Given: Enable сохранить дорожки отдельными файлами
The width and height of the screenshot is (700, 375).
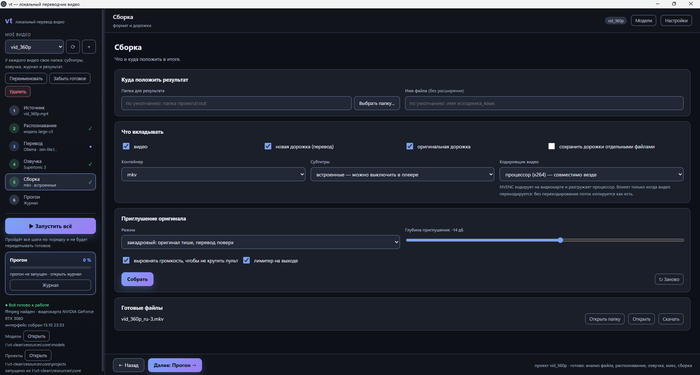Looking at the screenshot, I should (x=551, y=146).
